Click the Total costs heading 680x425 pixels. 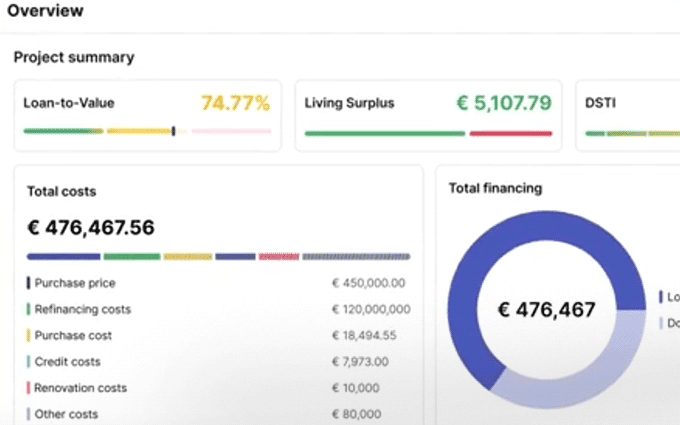pos(62,191)
